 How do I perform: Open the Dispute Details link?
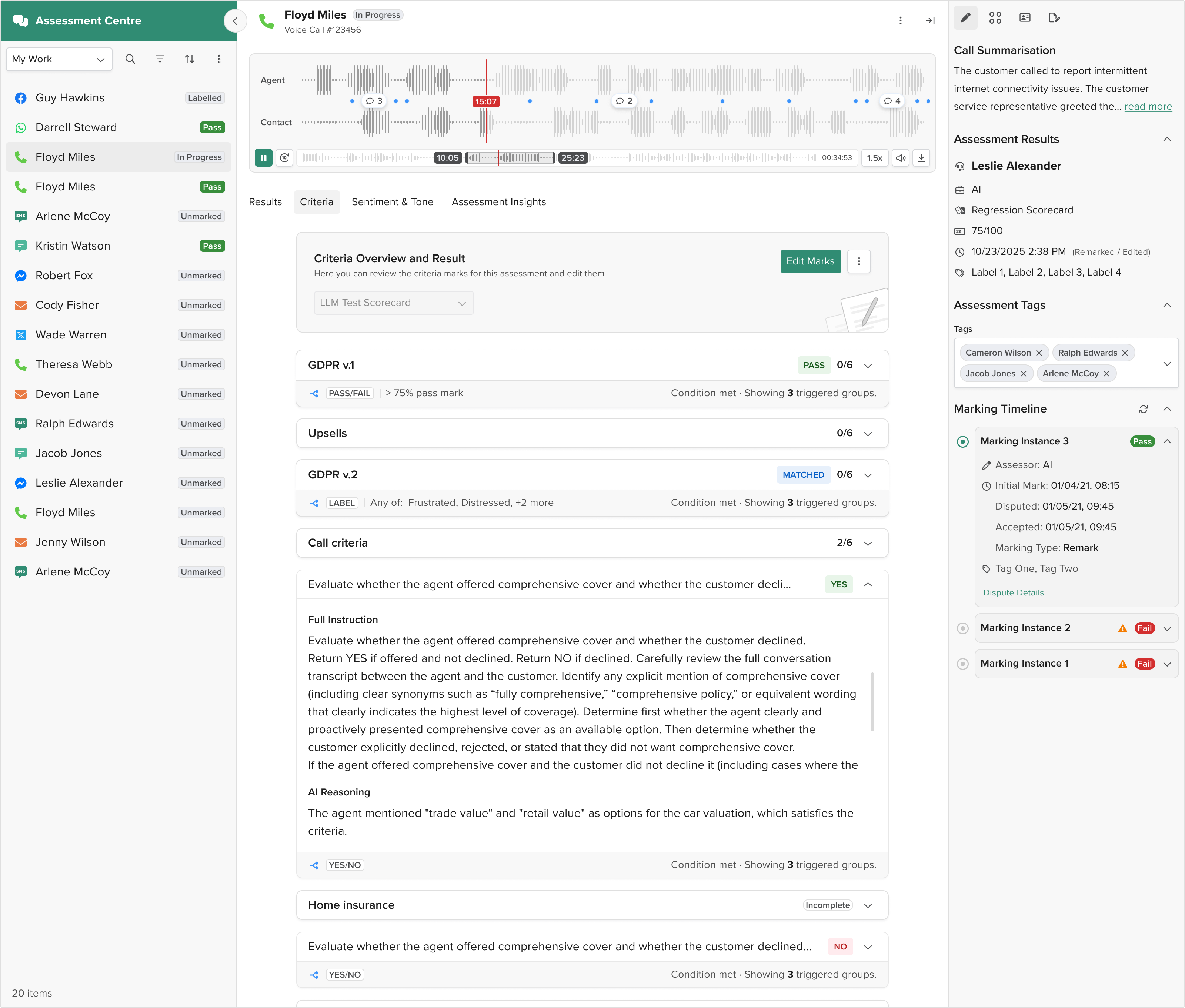(1013, 593)
